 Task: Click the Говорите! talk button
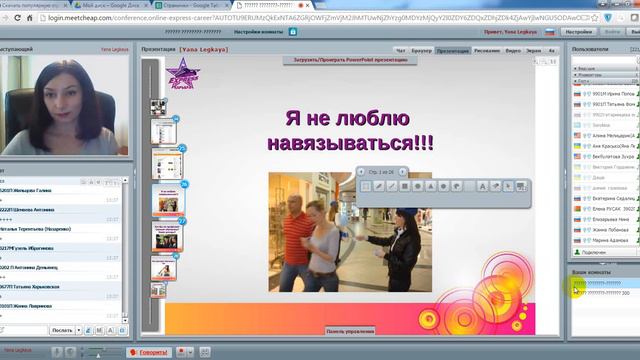[x=149, y=352]
